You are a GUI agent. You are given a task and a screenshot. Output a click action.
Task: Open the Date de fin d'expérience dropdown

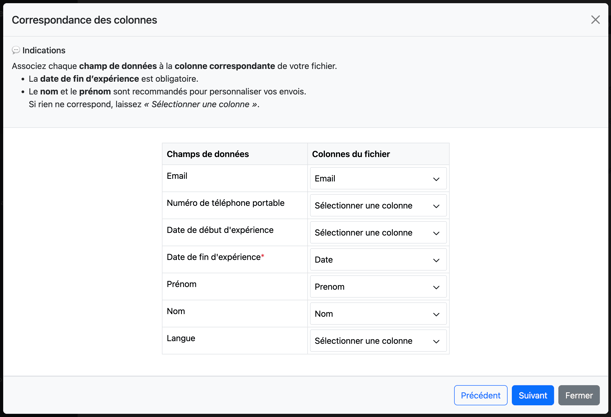[x=378, y=260]
